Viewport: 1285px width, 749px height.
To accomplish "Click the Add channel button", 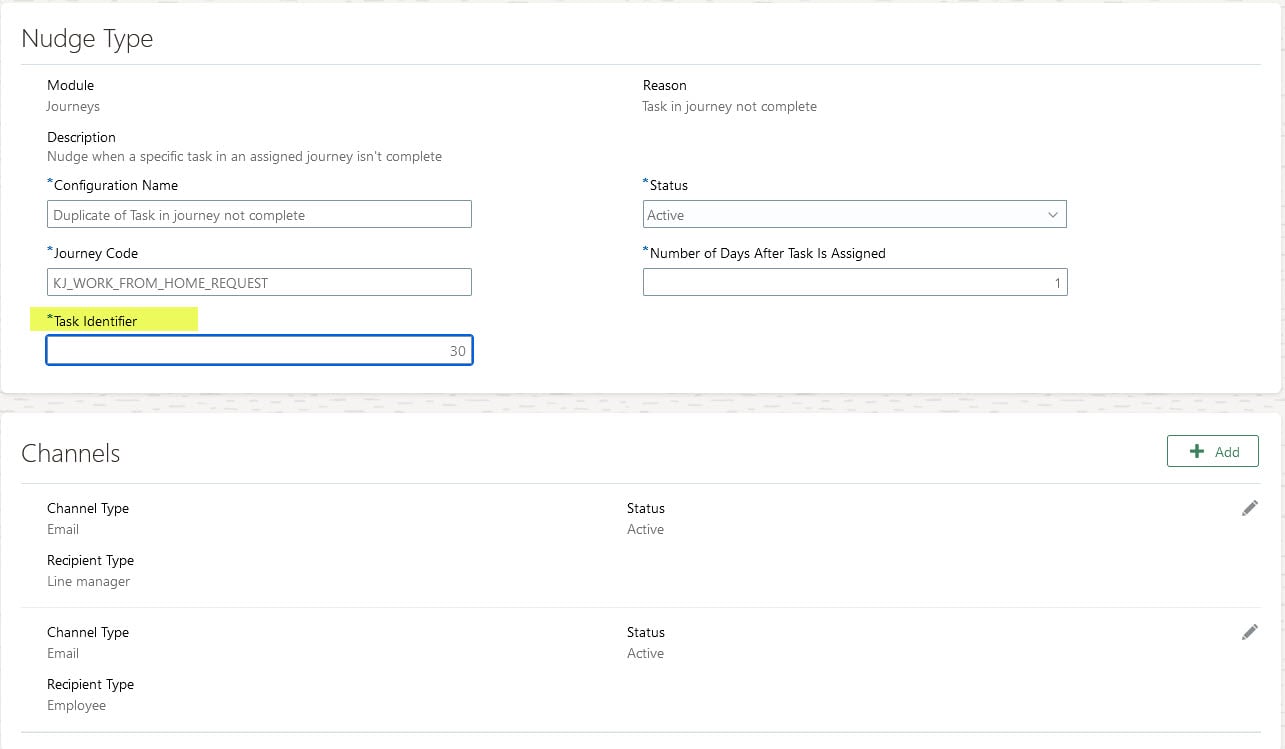I will pyautogui.click(x=1213, y=451).
